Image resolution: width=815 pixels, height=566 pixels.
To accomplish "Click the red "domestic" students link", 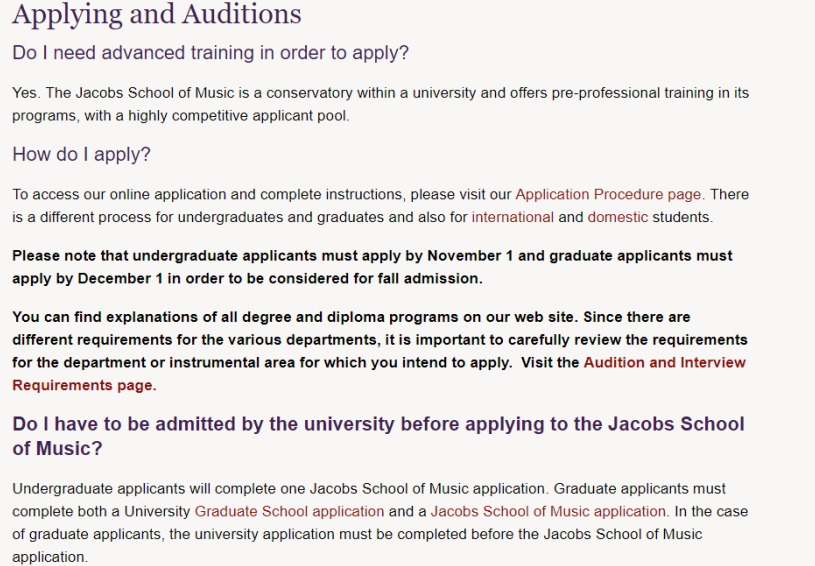I will (617, 216).
